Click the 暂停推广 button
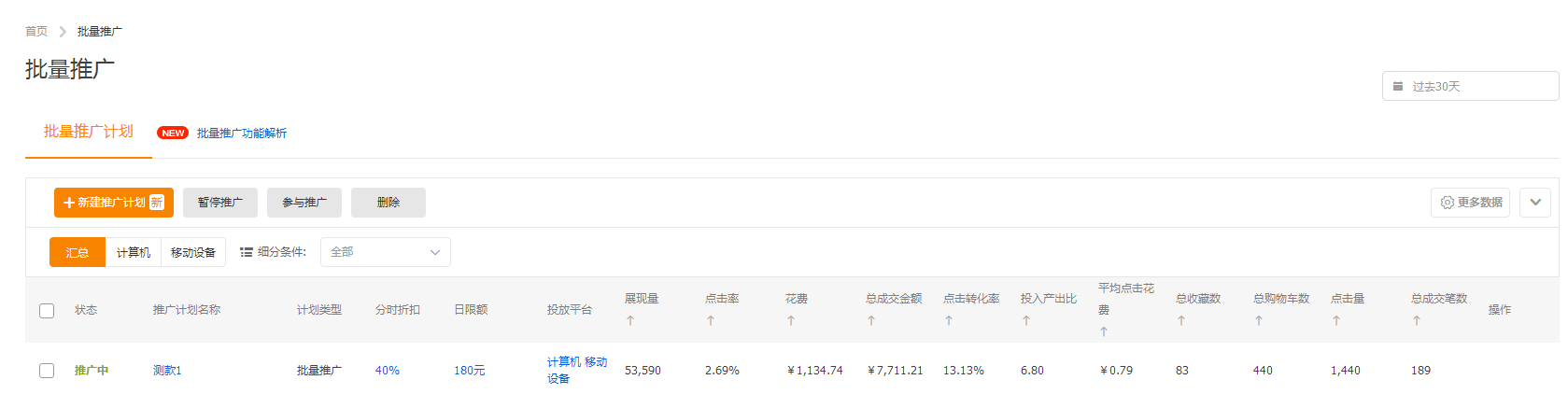1568x394 pixels. [x=220, y=203]
